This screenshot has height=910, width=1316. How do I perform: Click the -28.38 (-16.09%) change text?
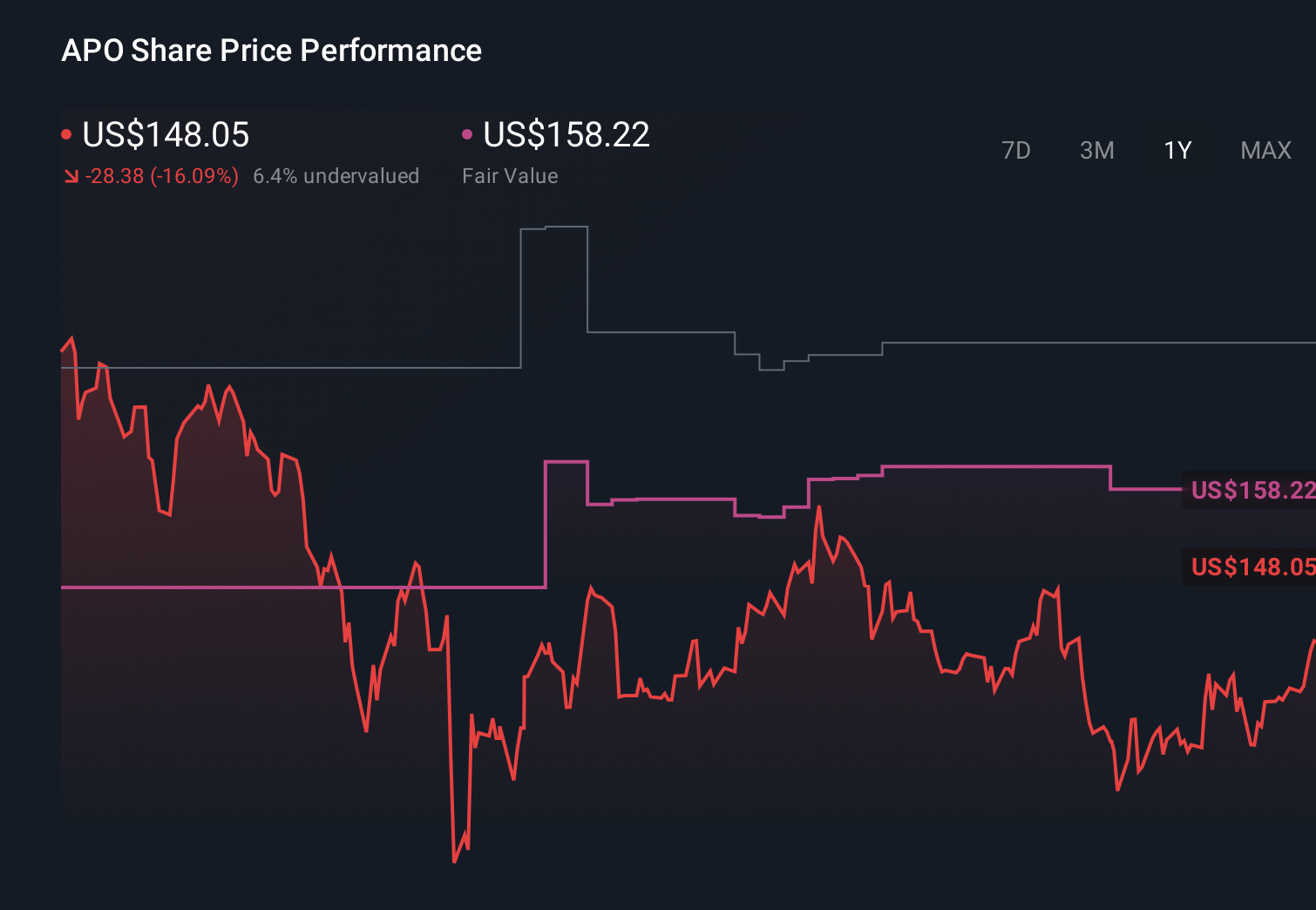point(163,175)
